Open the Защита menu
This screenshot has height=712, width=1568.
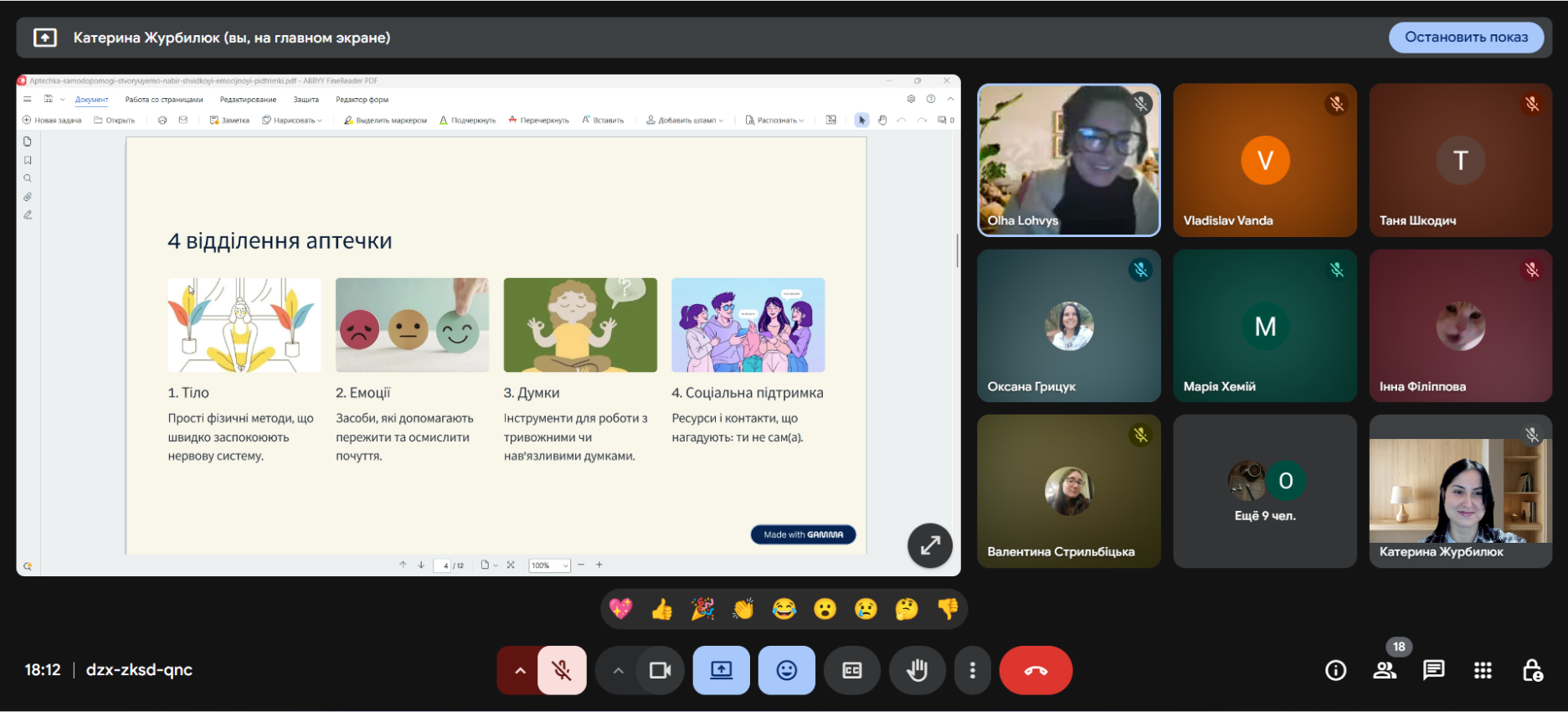(x=306, y=100)
